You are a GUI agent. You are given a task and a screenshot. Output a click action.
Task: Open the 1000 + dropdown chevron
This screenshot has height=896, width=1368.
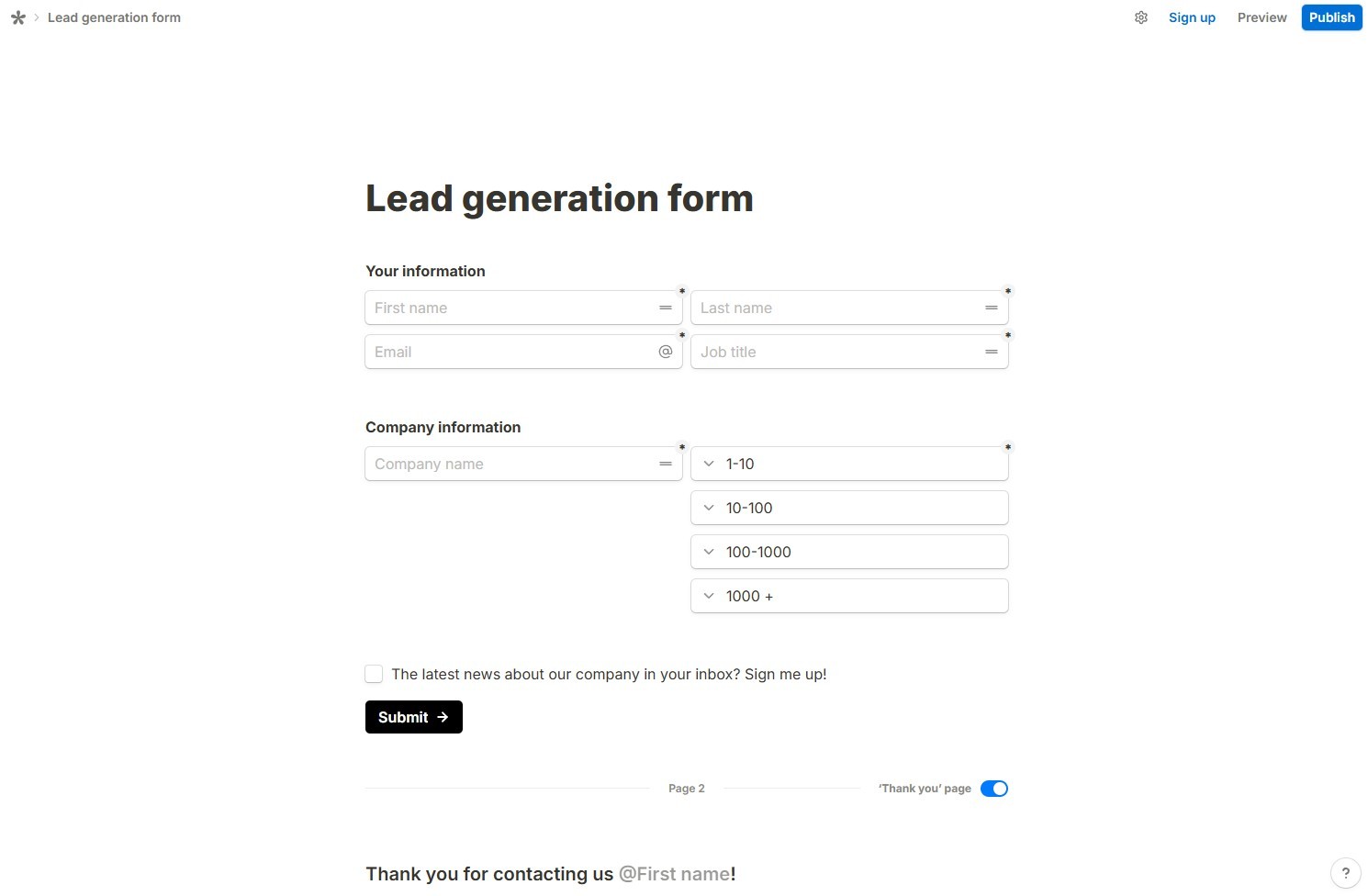[709, 596]
